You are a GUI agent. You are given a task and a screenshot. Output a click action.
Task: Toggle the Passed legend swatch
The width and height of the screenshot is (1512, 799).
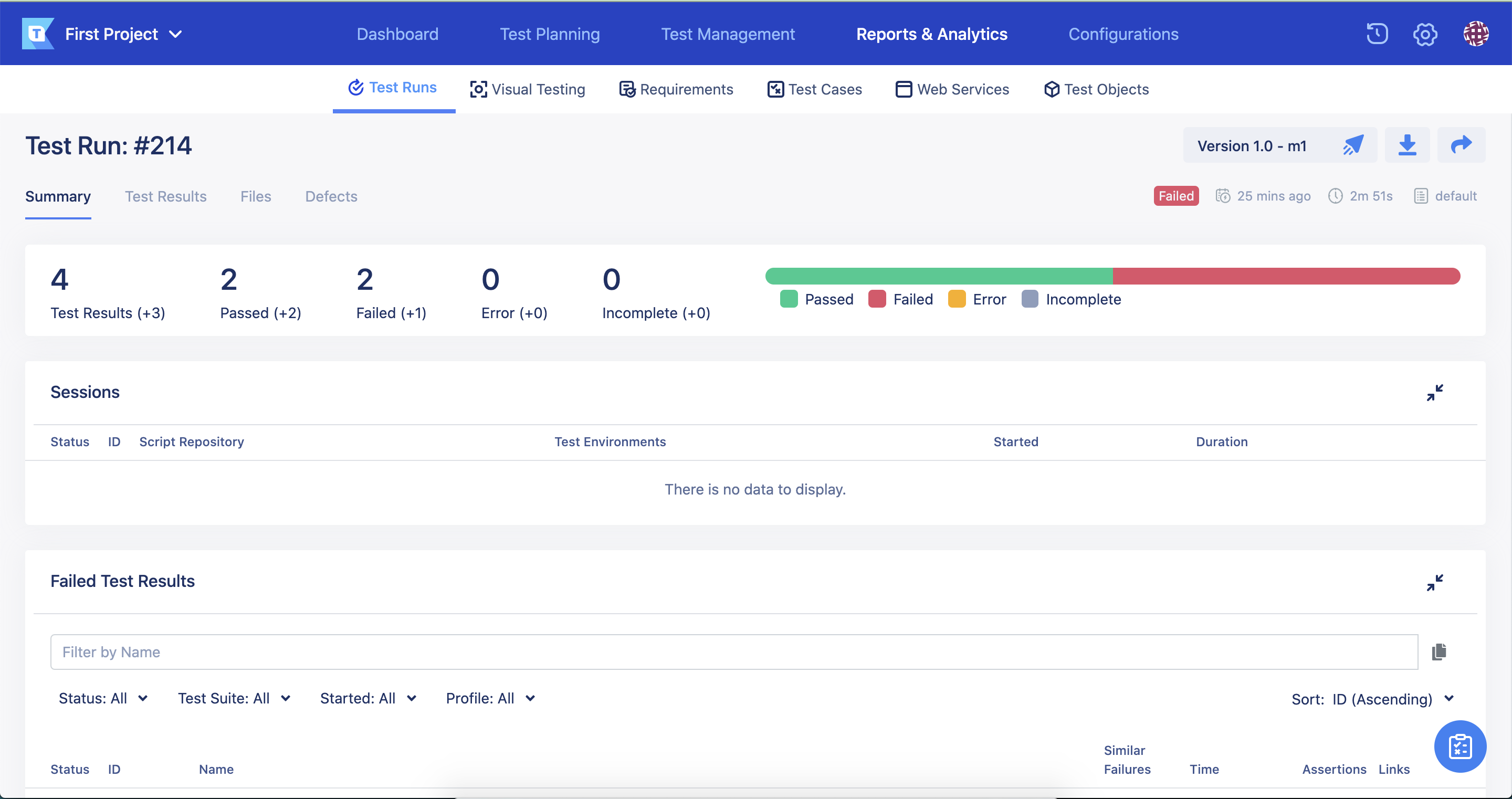789,299
